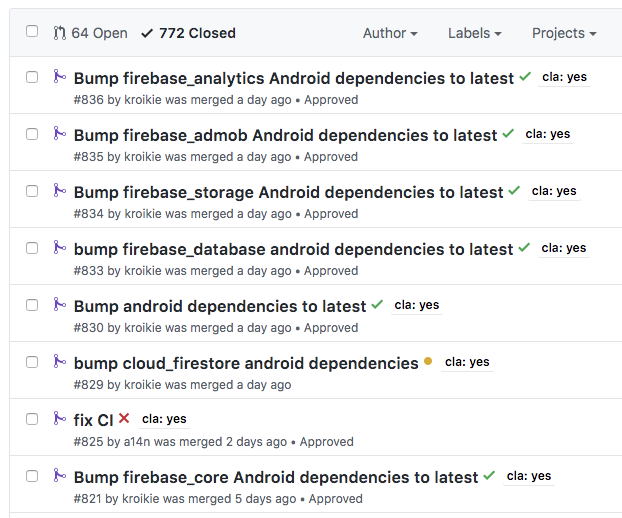Click green check status on firebase_admob PR

(508, 134)
